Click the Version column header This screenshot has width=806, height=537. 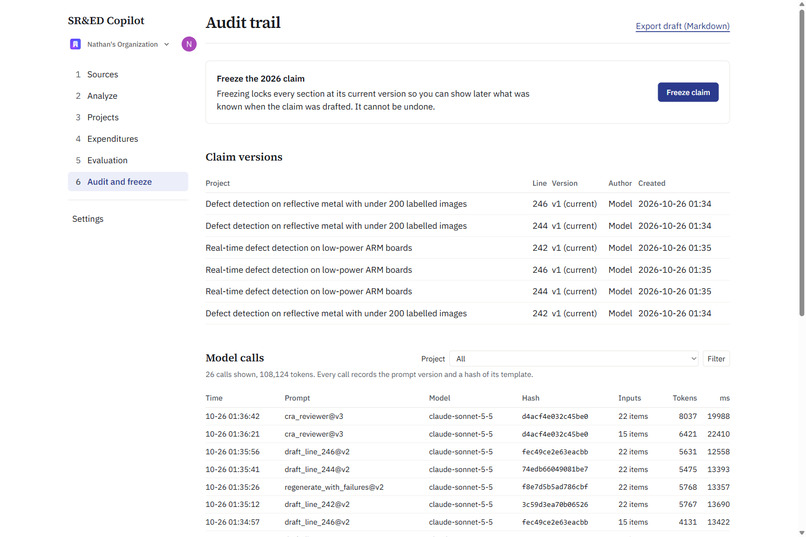tap(564, 183)
